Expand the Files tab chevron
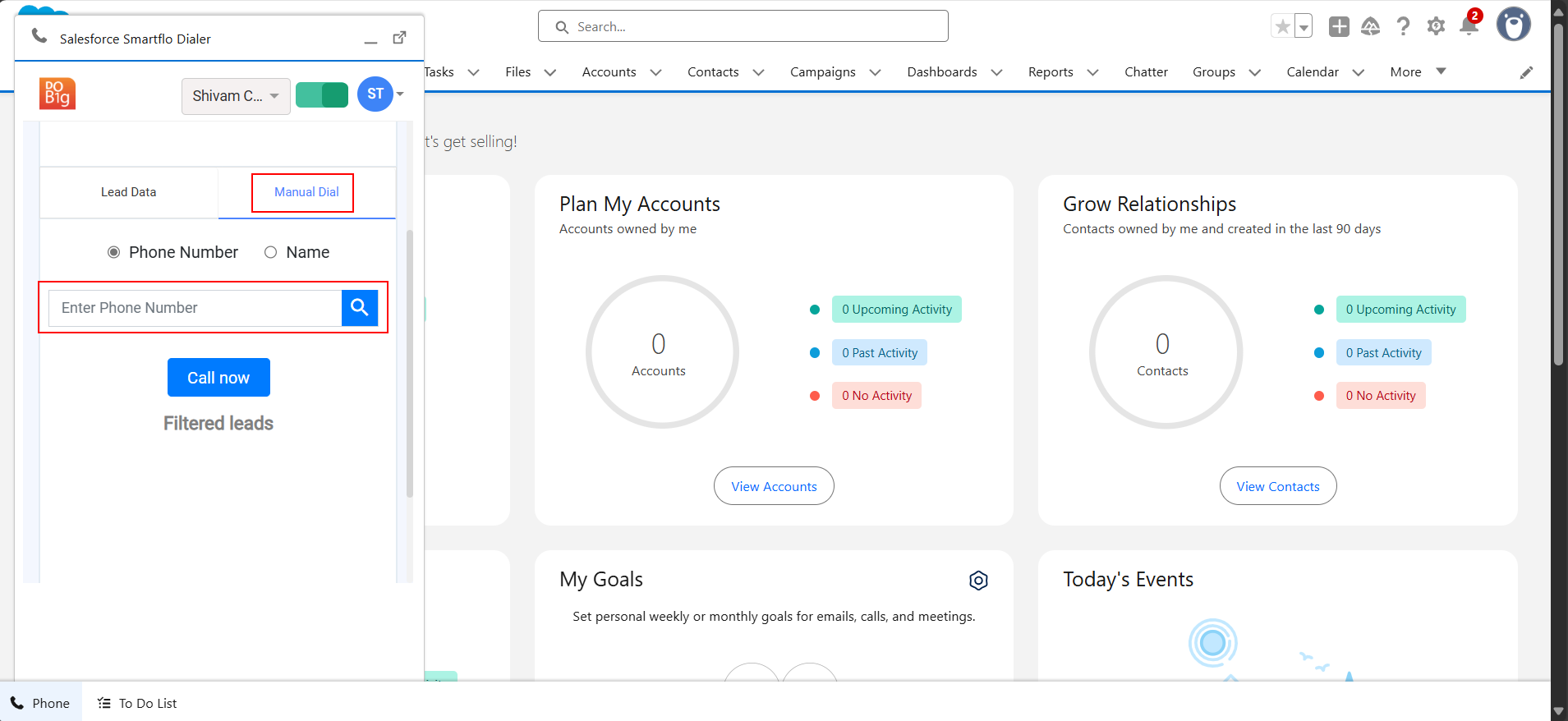 (x=550, y=72)
